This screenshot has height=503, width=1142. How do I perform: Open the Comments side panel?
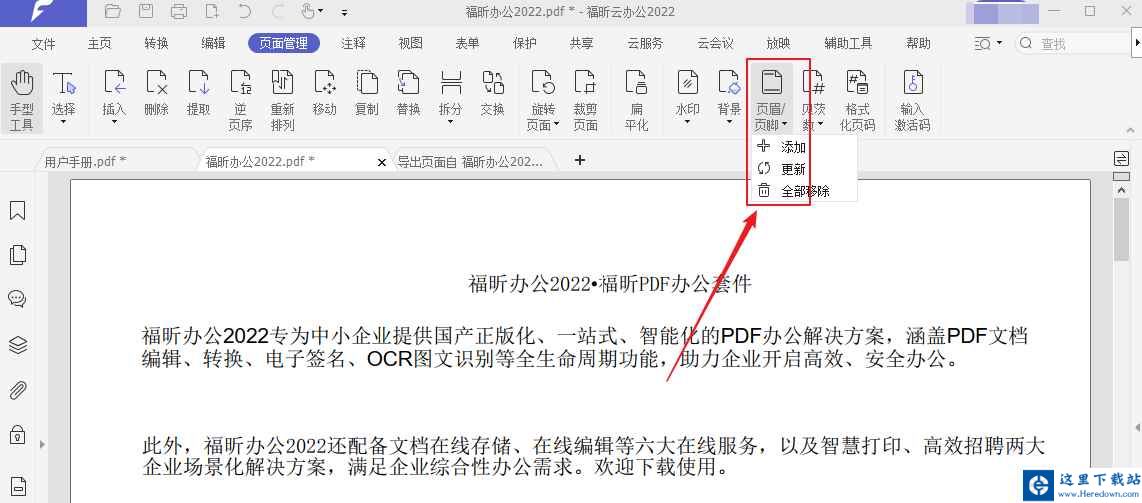coord(17,298)
